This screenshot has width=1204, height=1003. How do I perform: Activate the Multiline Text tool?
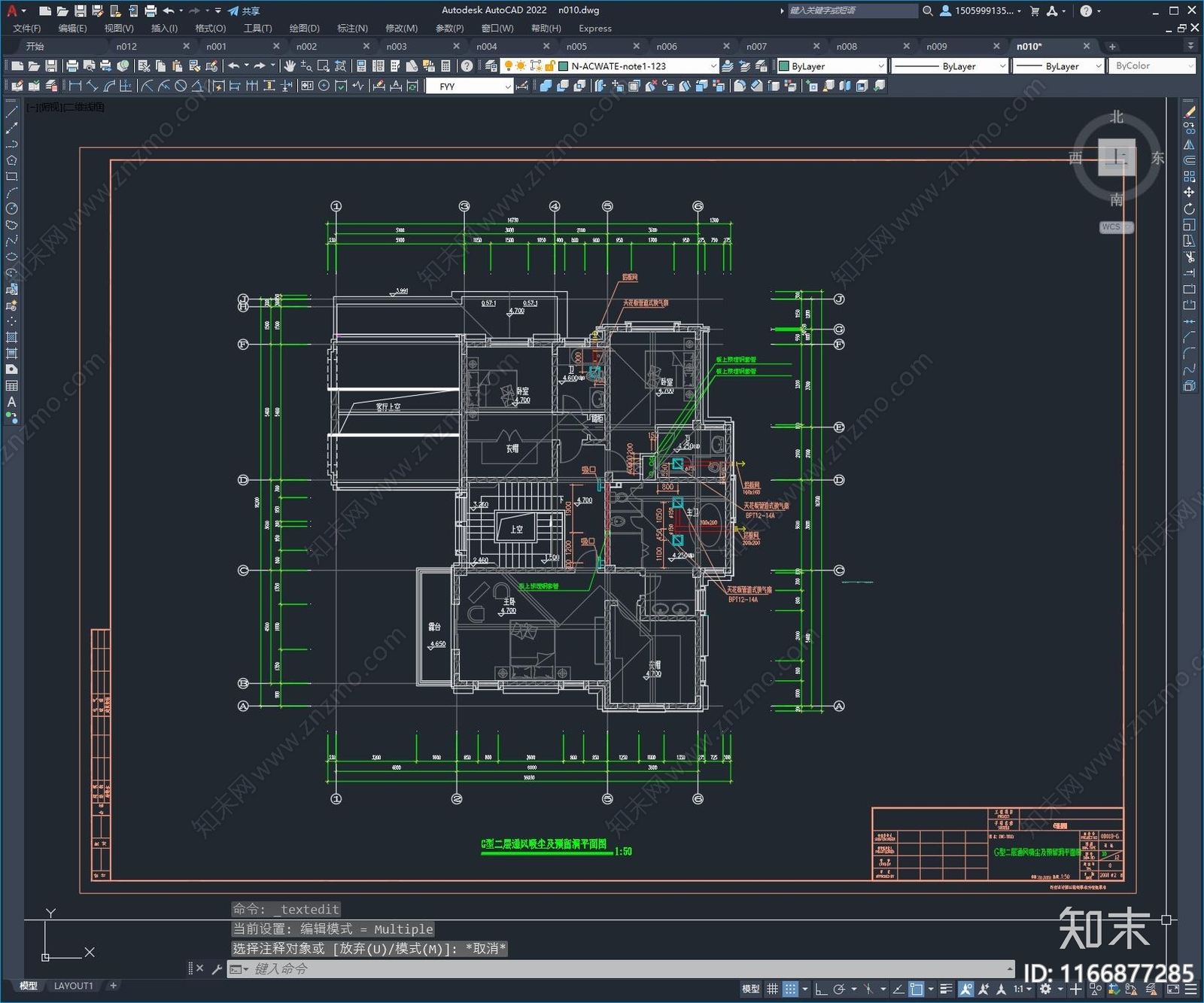pyautogui.click(x=11, y=402)
